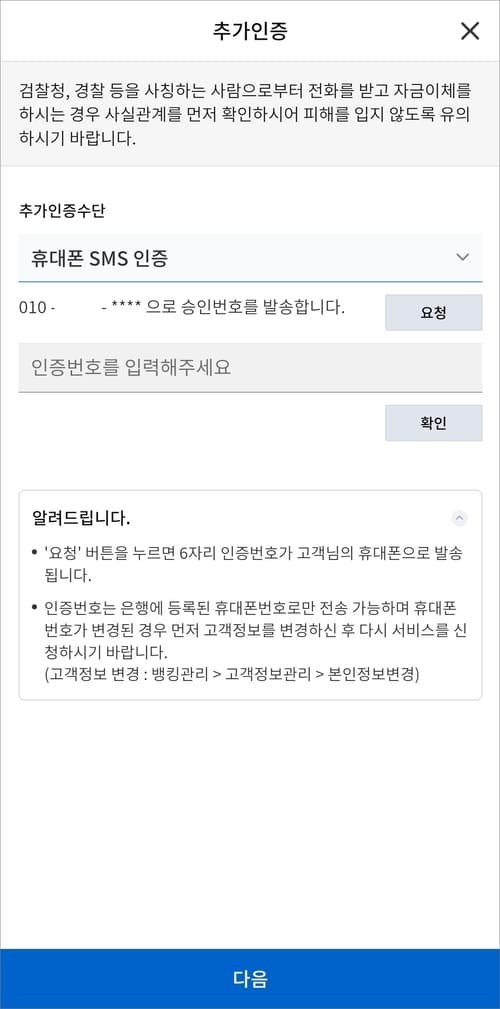Collapse the 알려드립니다 notice with round chevron

coord(459,518)
